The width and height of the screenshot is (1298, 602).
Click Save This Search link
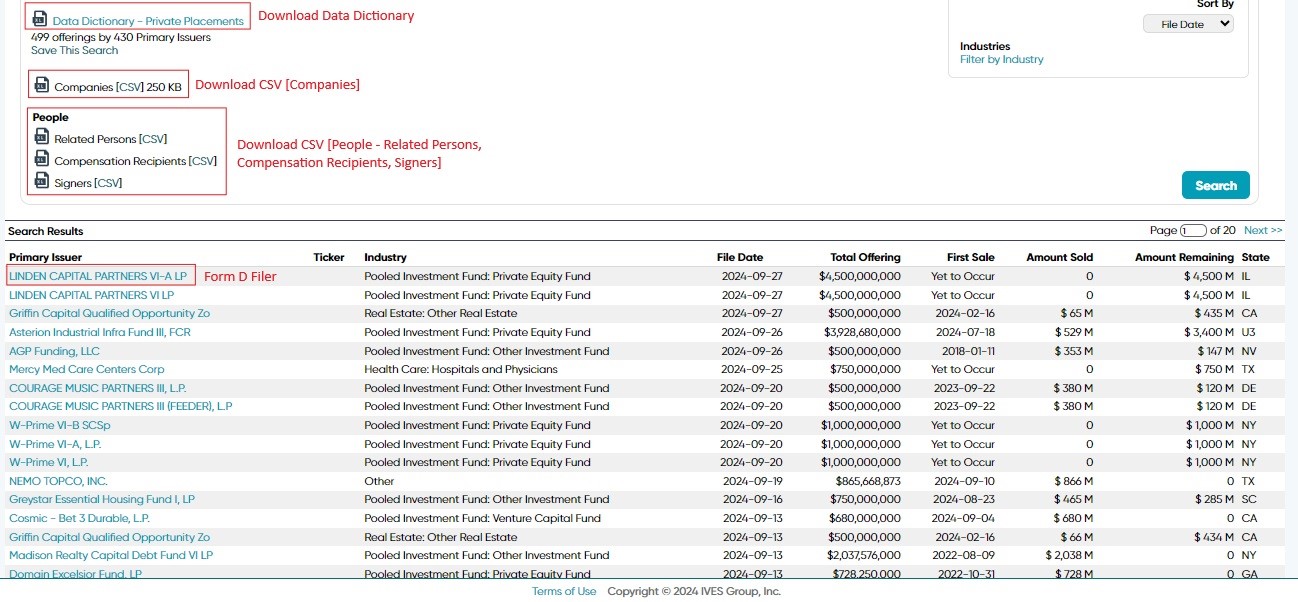click(74, 50)
